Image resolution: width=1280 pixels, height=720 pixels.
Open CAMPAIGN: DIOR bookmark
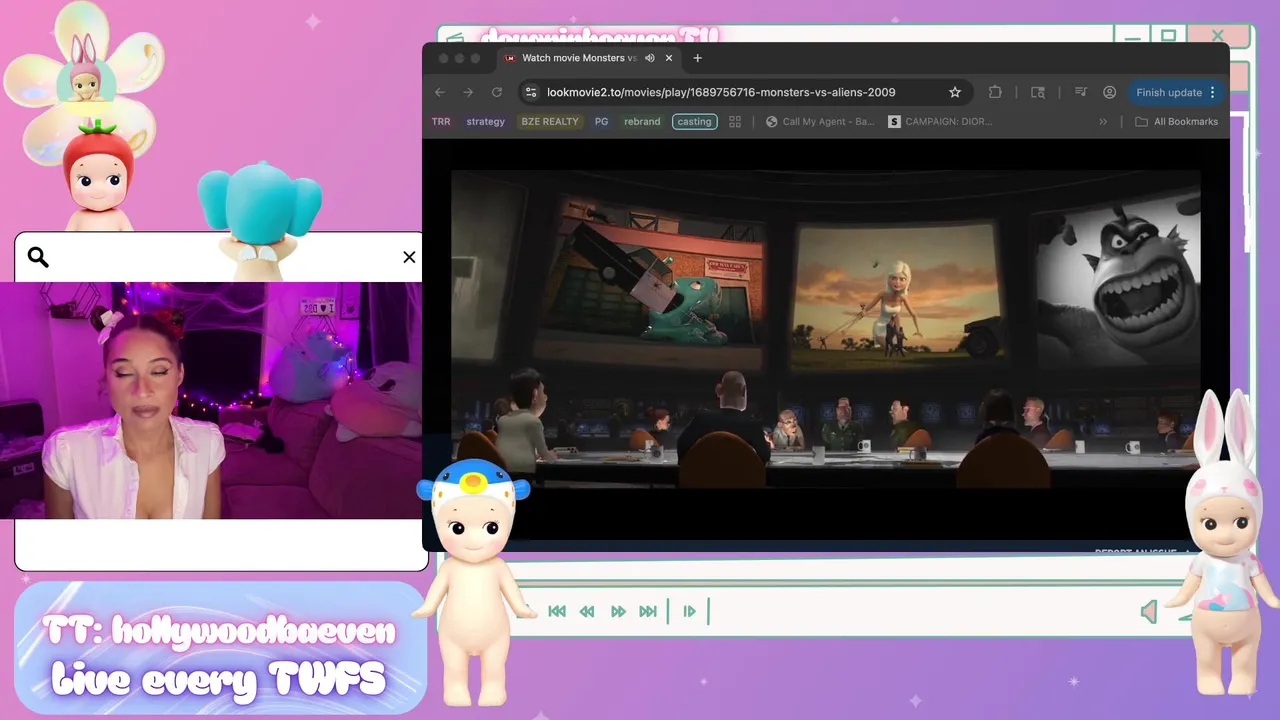pyautogui.click(x=940, y=122)
